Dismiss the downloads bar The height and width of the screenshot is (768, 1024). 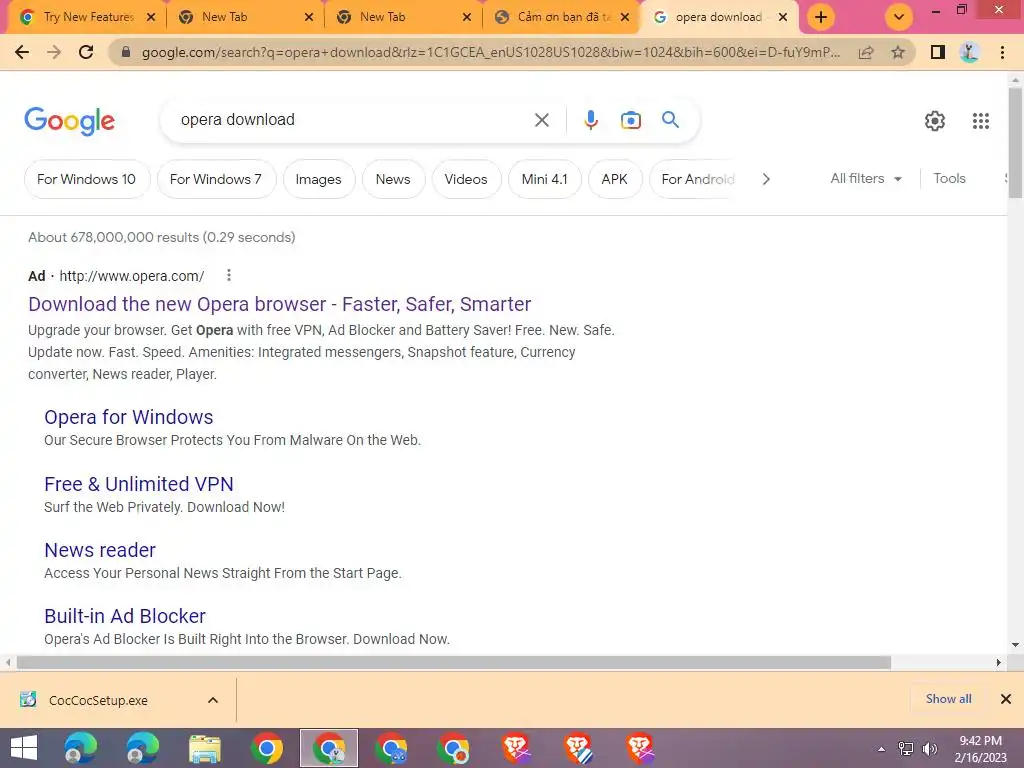pyautogui.click(x=1006, y=699)
